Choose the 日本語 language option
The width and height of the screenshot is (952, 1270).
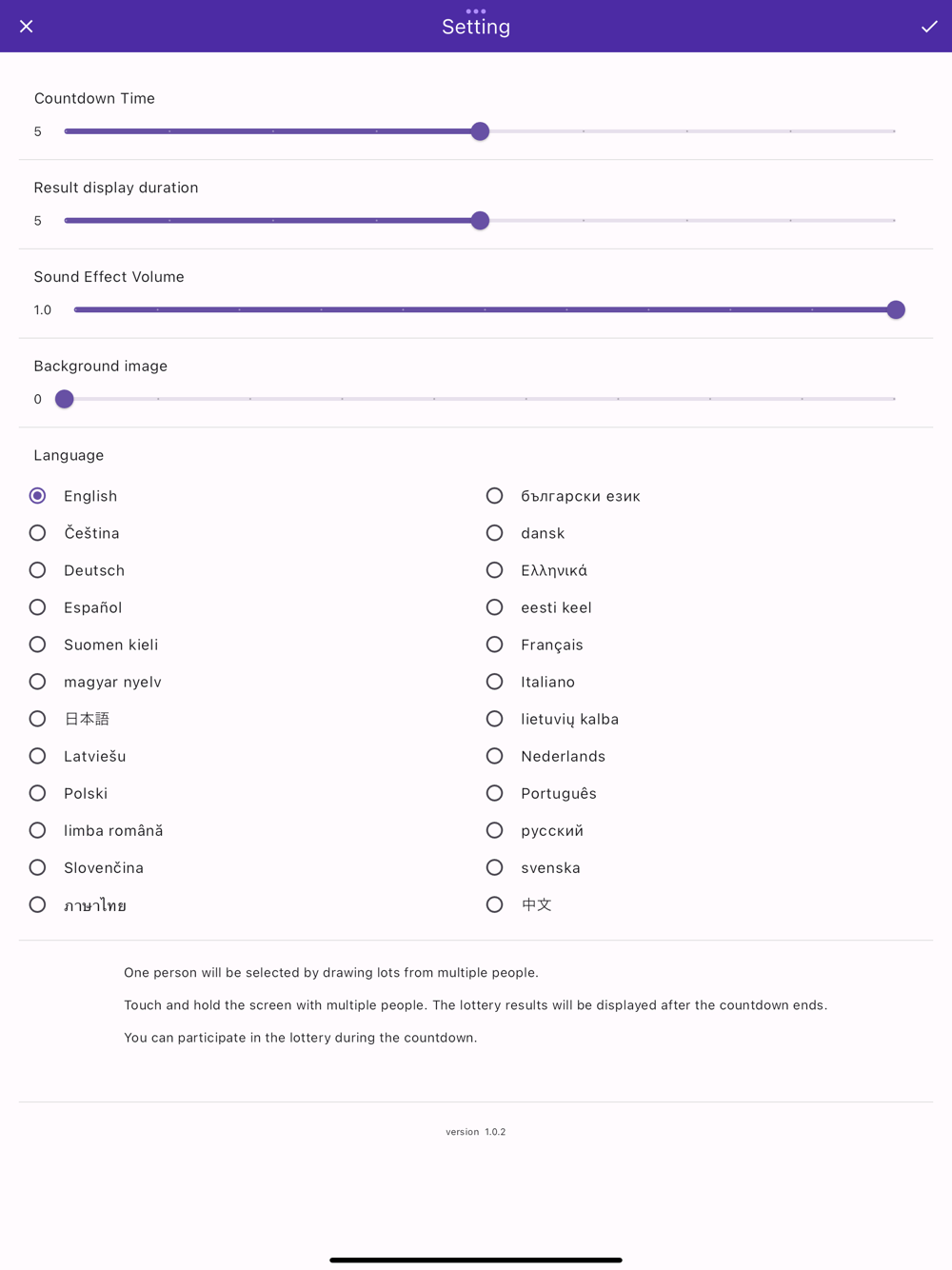[x=38, y=719]
